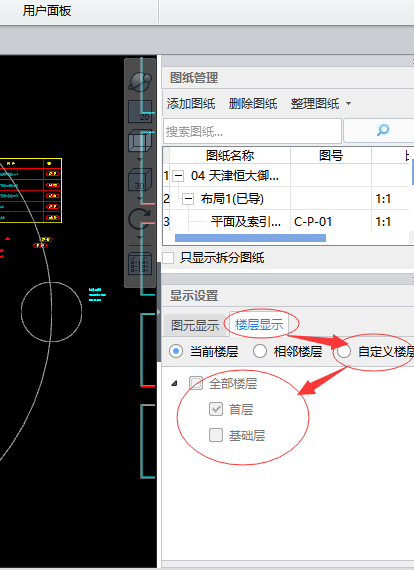Click the rotate view arrow icon
Screen dimensions: 414x570
[140, 219]
